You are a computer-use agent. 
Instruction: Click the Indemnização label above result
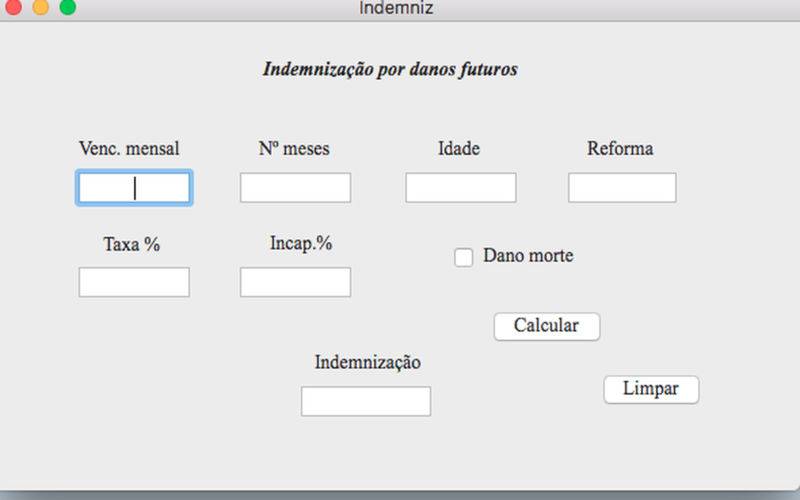(367, 362)
